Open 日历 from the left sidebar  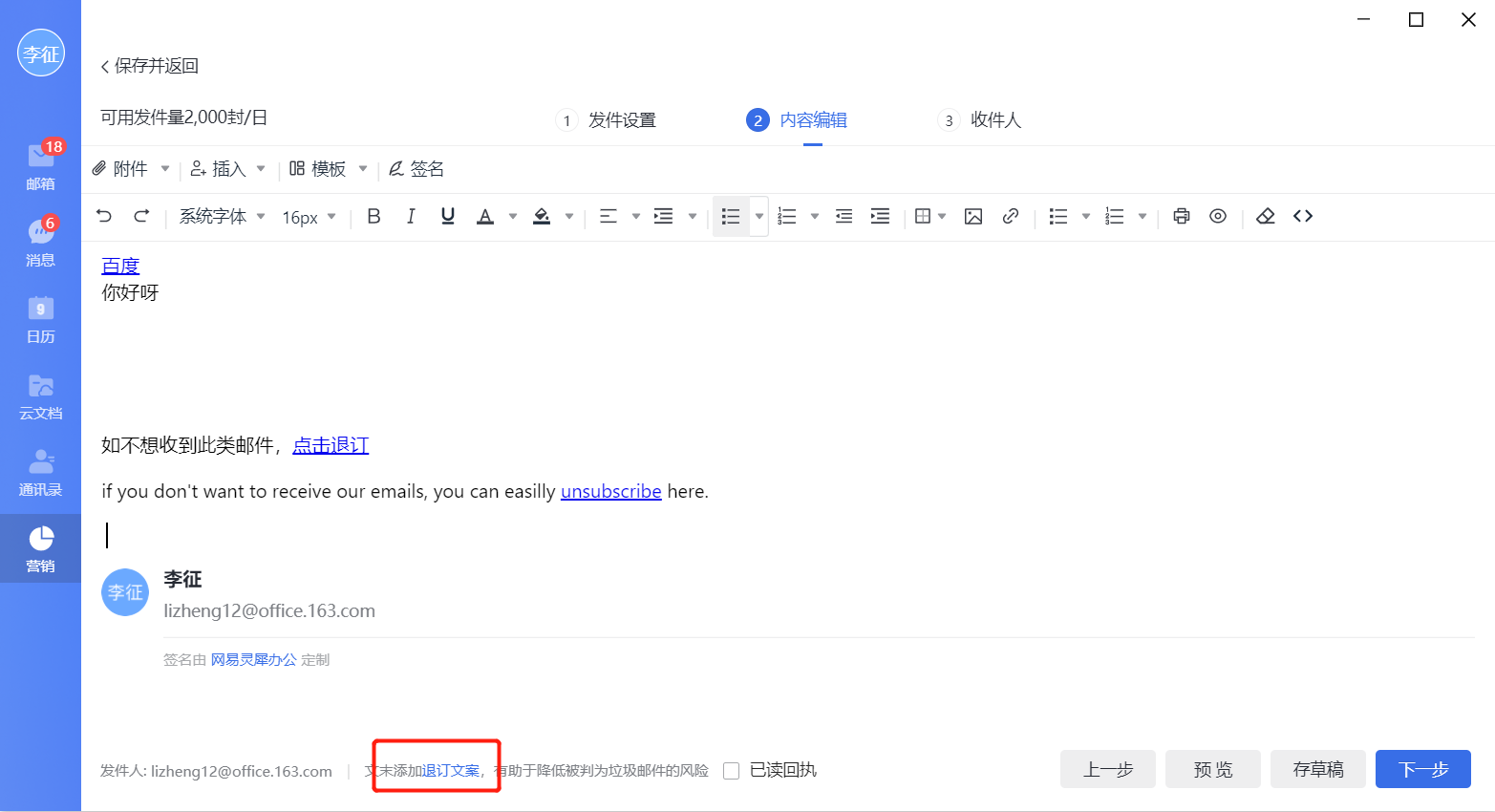40,319
